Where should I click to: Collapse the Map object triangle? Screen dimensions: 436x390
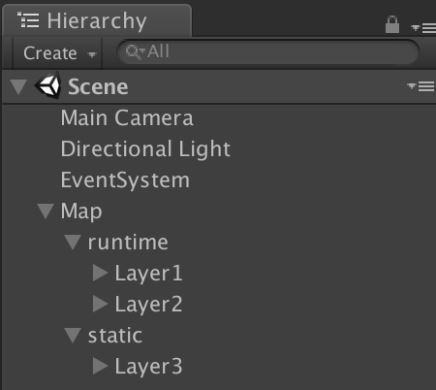point(46,211)
